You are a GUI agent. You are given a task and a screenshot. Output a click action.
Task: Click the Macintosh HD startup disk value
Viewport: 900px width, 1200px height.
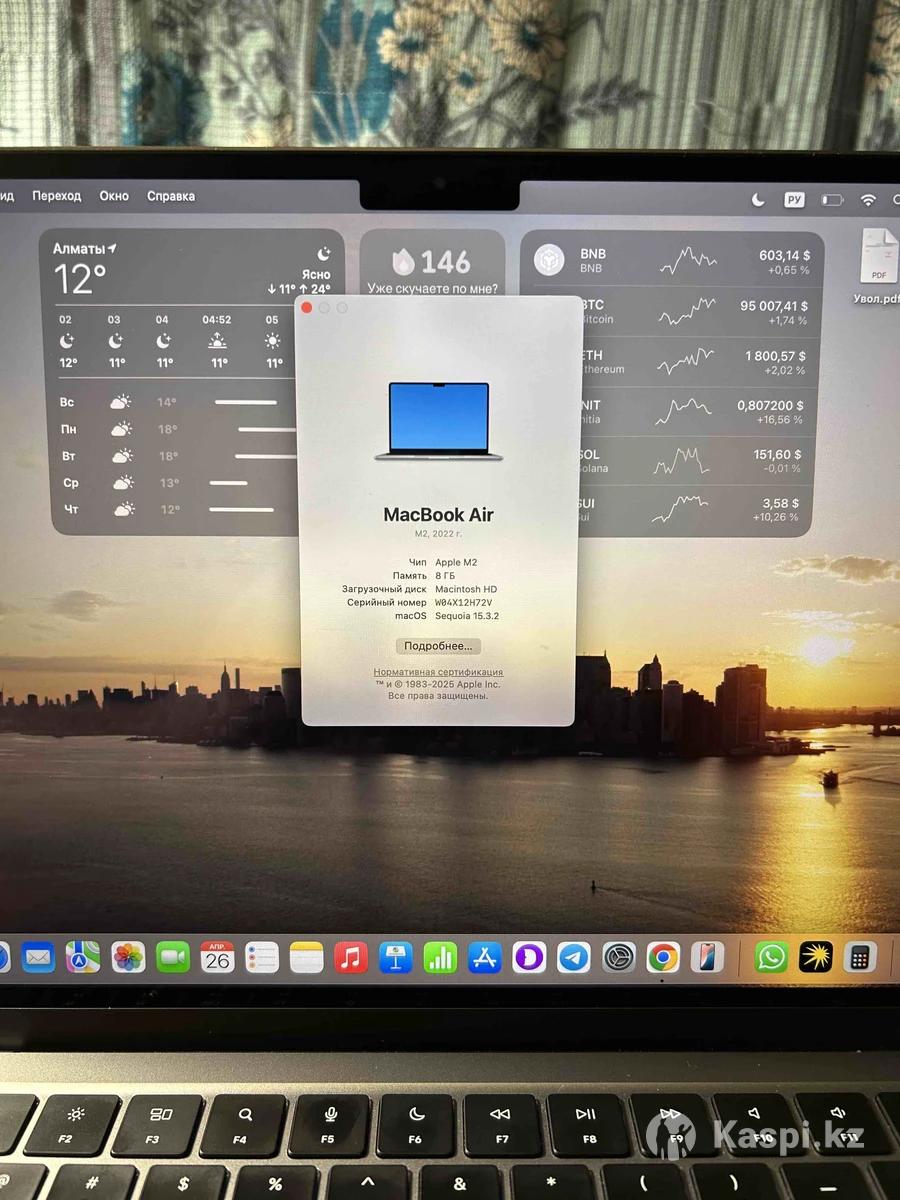[466, 589]
